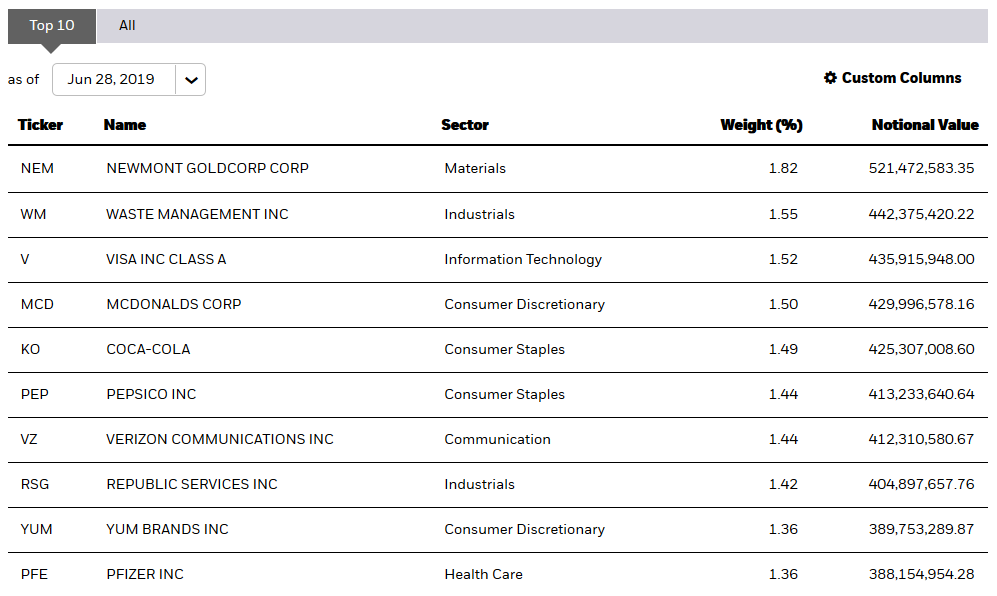Click the MCDONALDS CORP holding name
Viewport: 997px width, 596px height.
(x=173, y=304)
